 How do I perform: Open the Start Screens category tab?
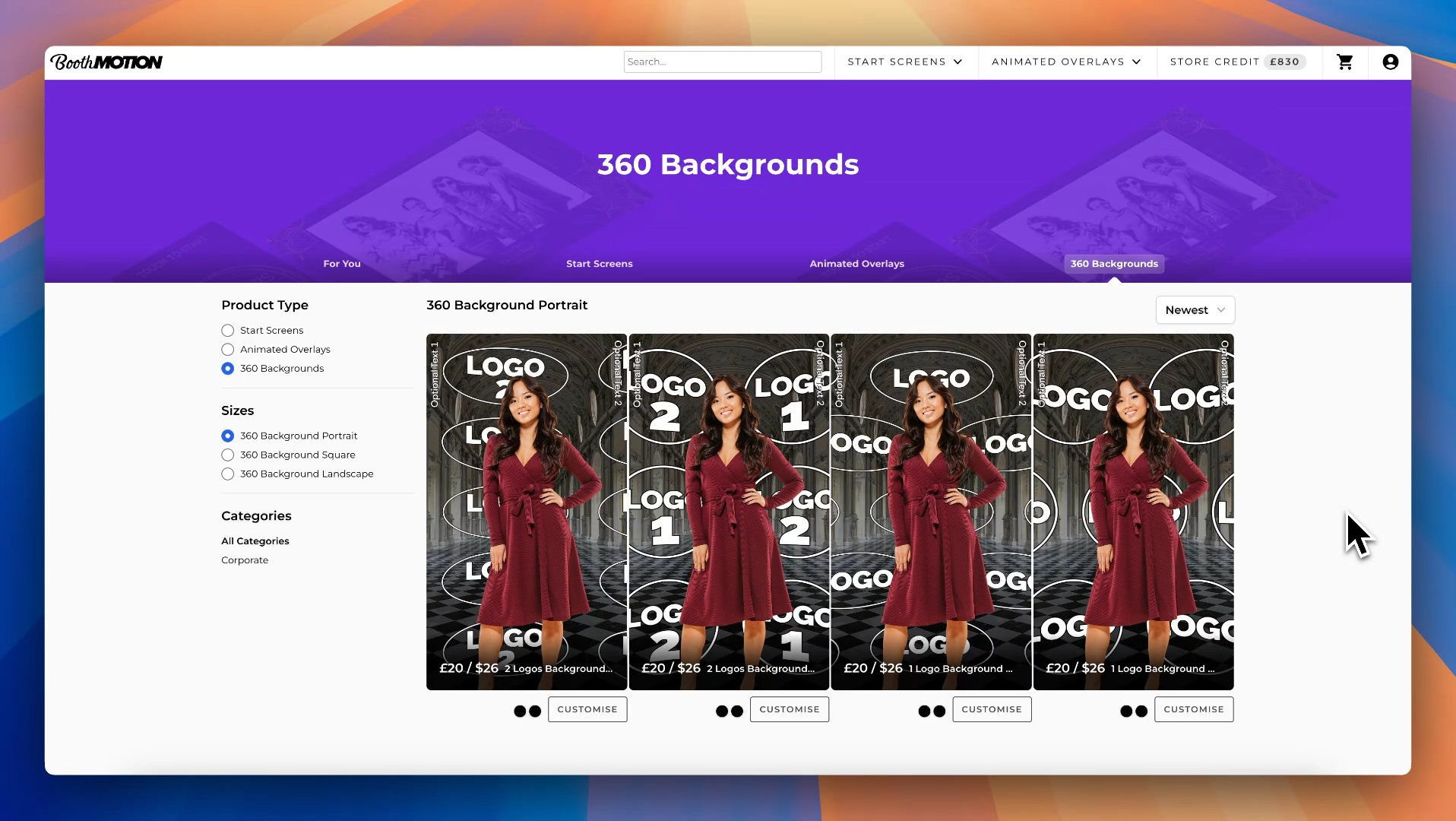coord(599,264)
